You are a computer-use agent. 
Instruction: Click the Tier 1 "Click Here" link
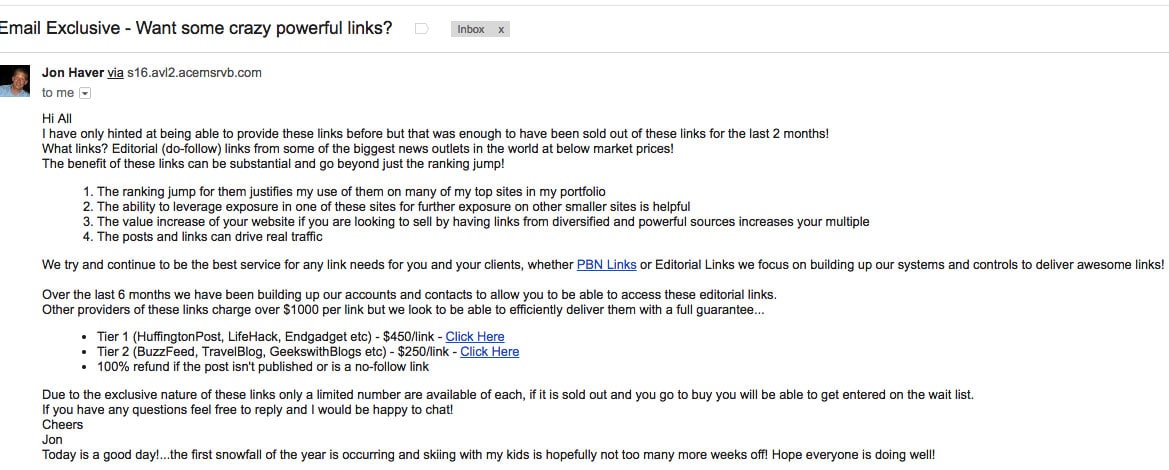coord(474,337)
